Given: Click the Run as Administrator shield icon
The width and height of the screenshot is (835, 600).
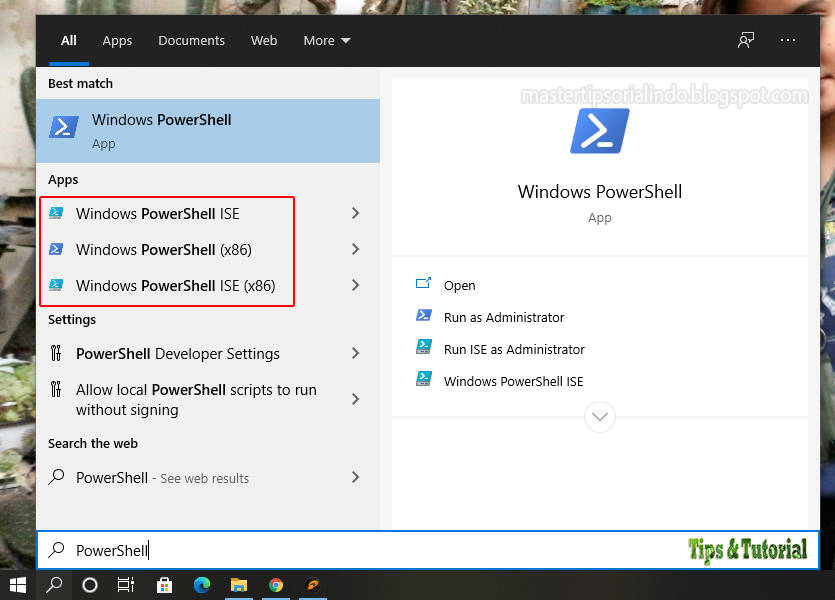Looking at the screenshot, I should point(423,316).
